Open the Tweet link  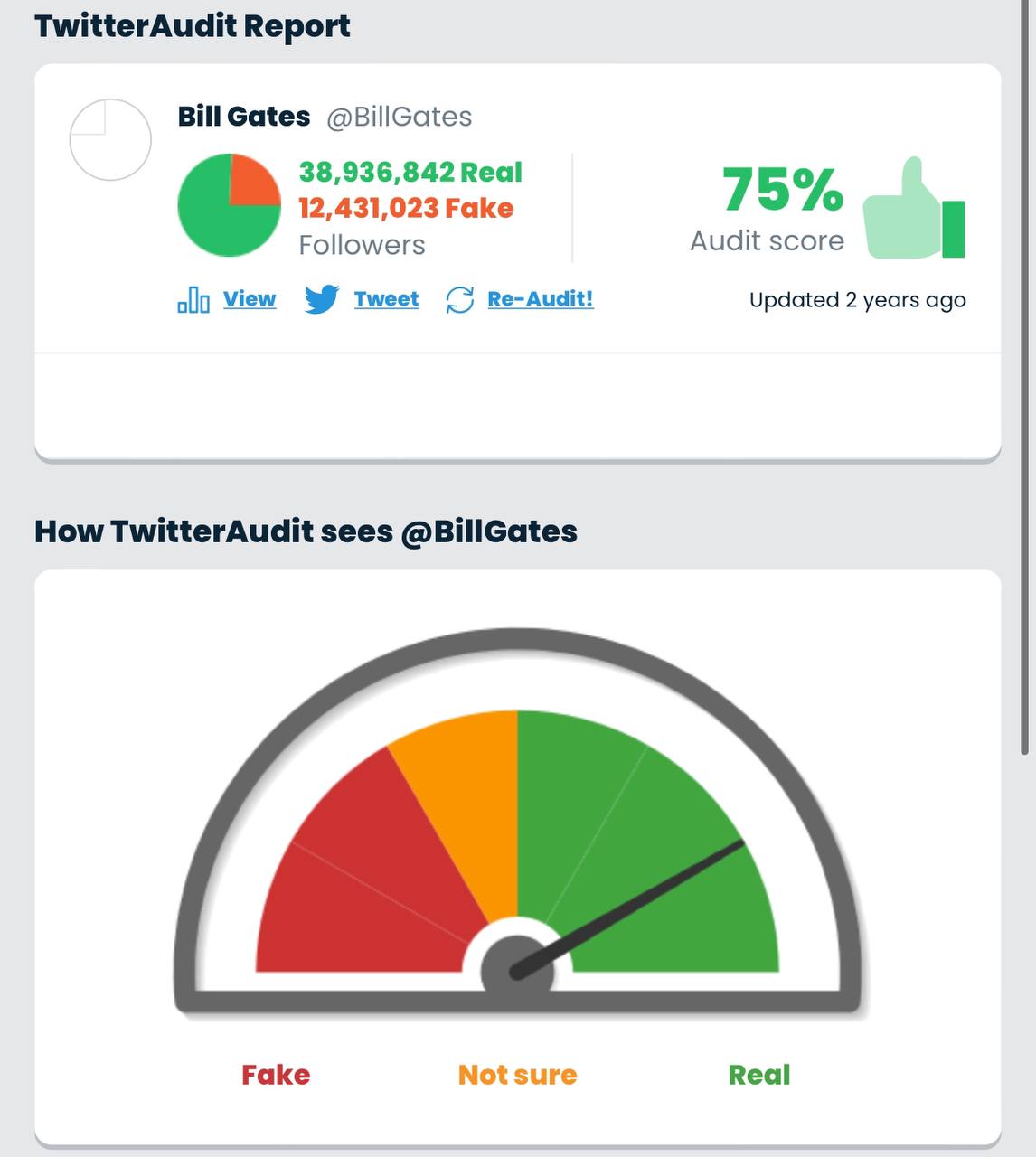[x=386, y=299]
